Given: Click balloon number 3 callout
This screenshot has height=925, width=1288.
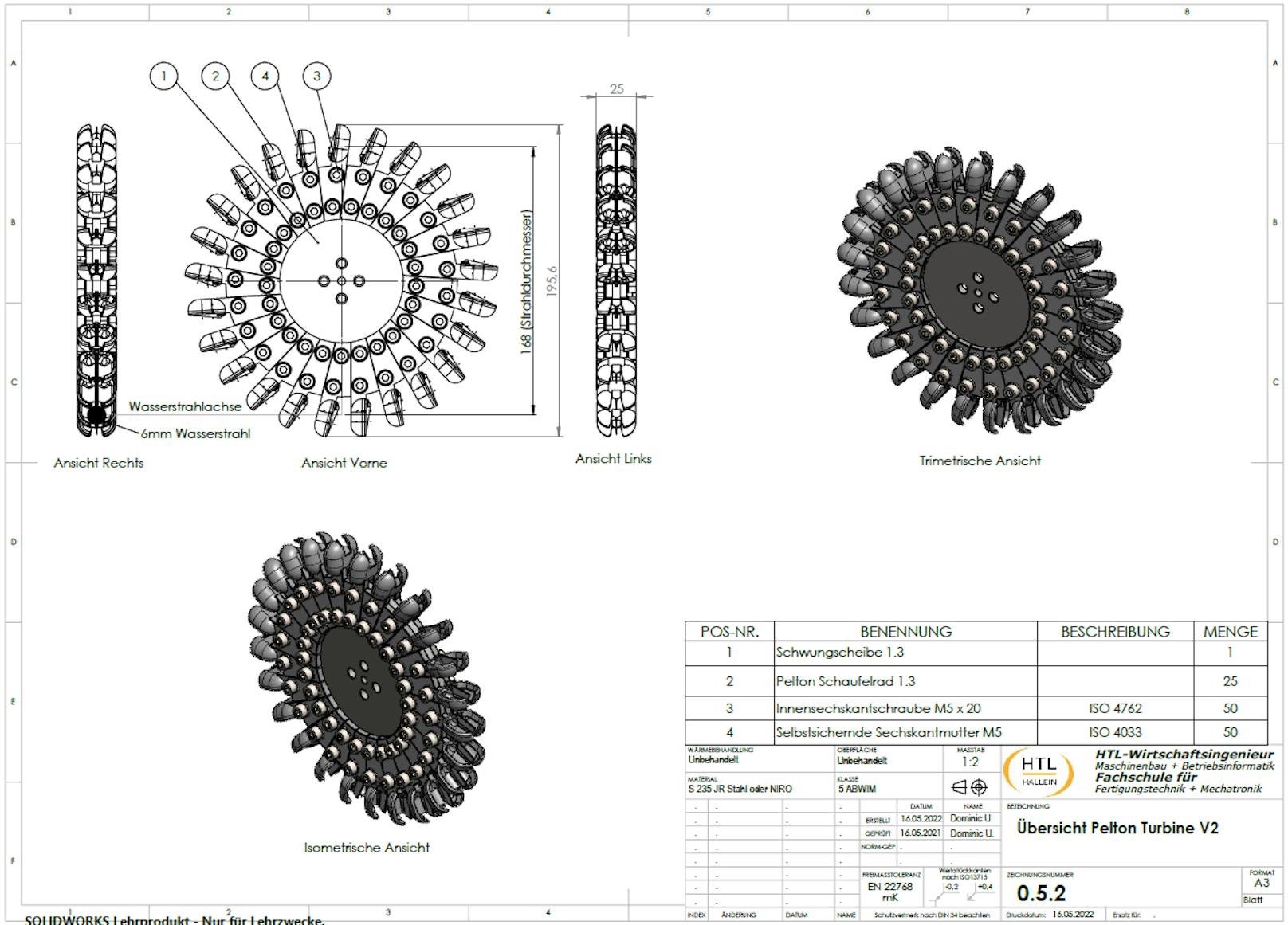Looking at the screenshot, I should coord(316,76).
